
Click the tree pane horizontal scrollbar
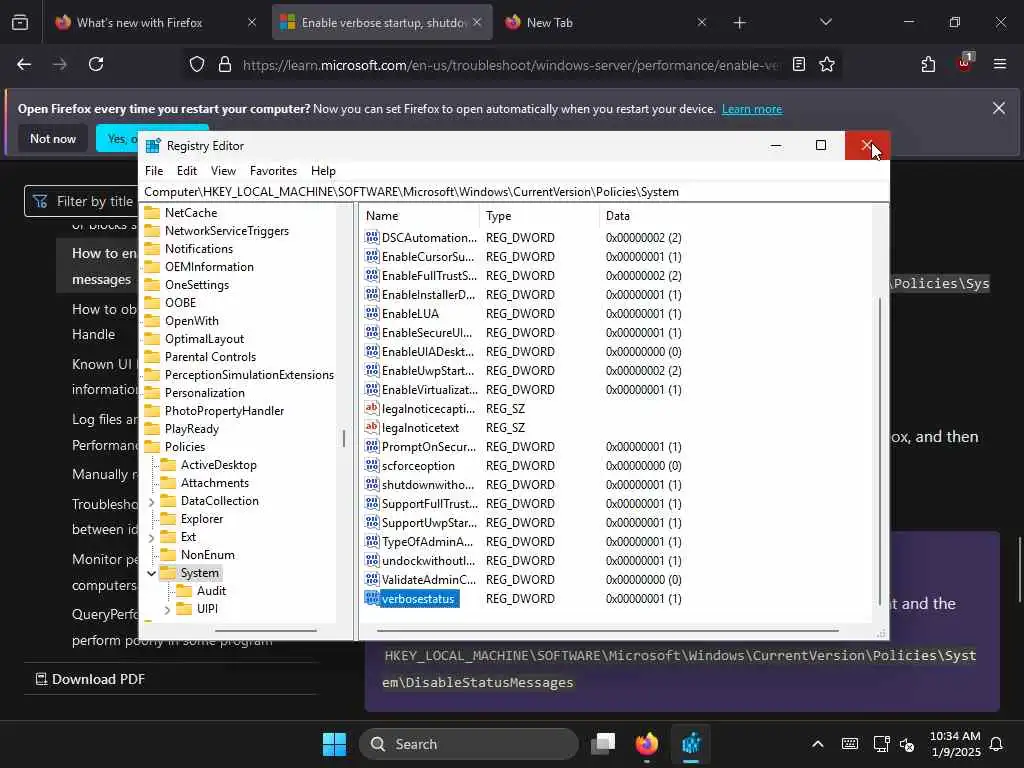[266, 631]
